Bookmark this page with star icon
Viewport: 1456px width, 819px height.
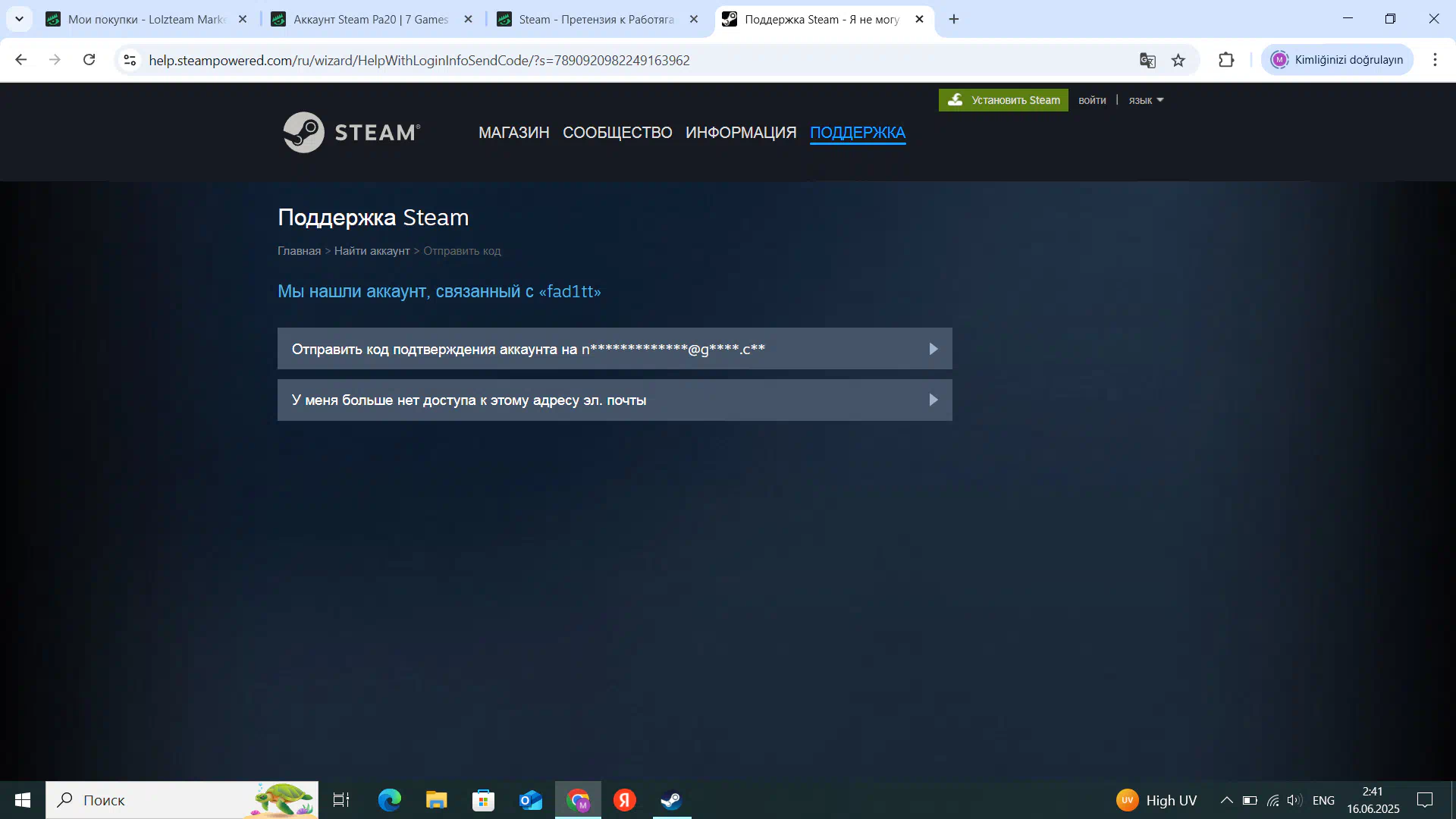(x=1178, y=60)
